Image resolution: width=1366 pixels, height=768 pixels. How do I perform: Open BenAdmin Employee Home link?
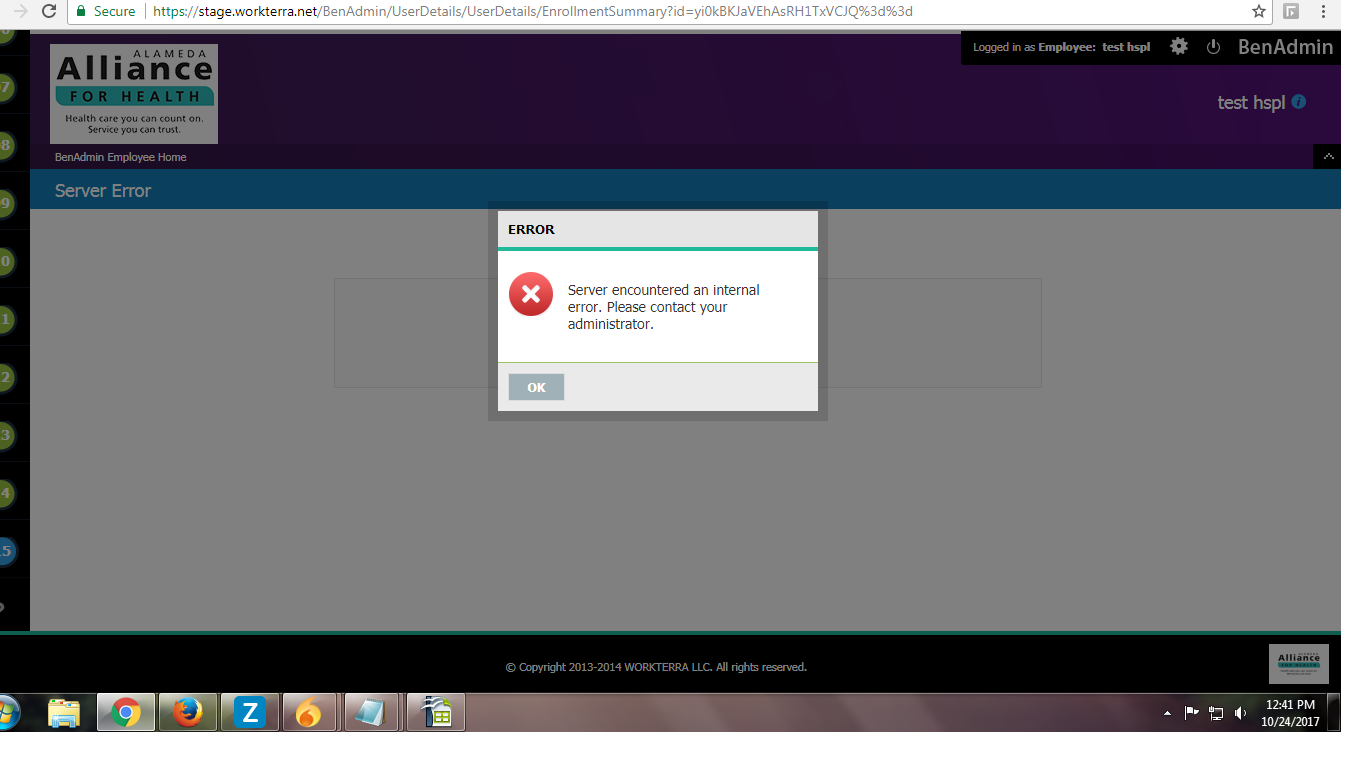pyautogui.click(x=120, y=157)
